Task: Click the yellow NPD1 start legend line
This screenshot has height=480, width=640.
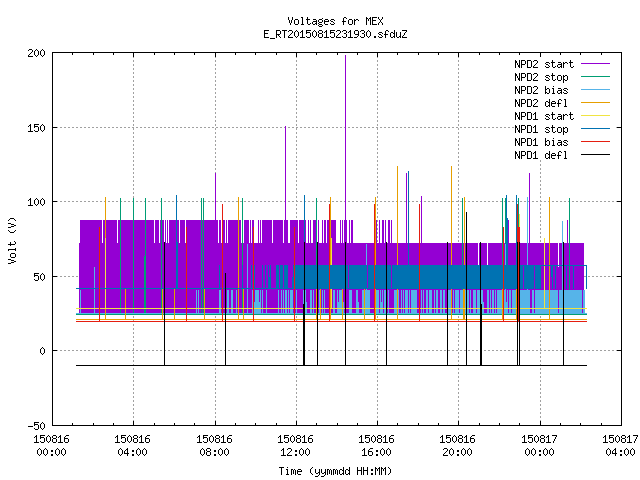Action: (x=595, y=116)
